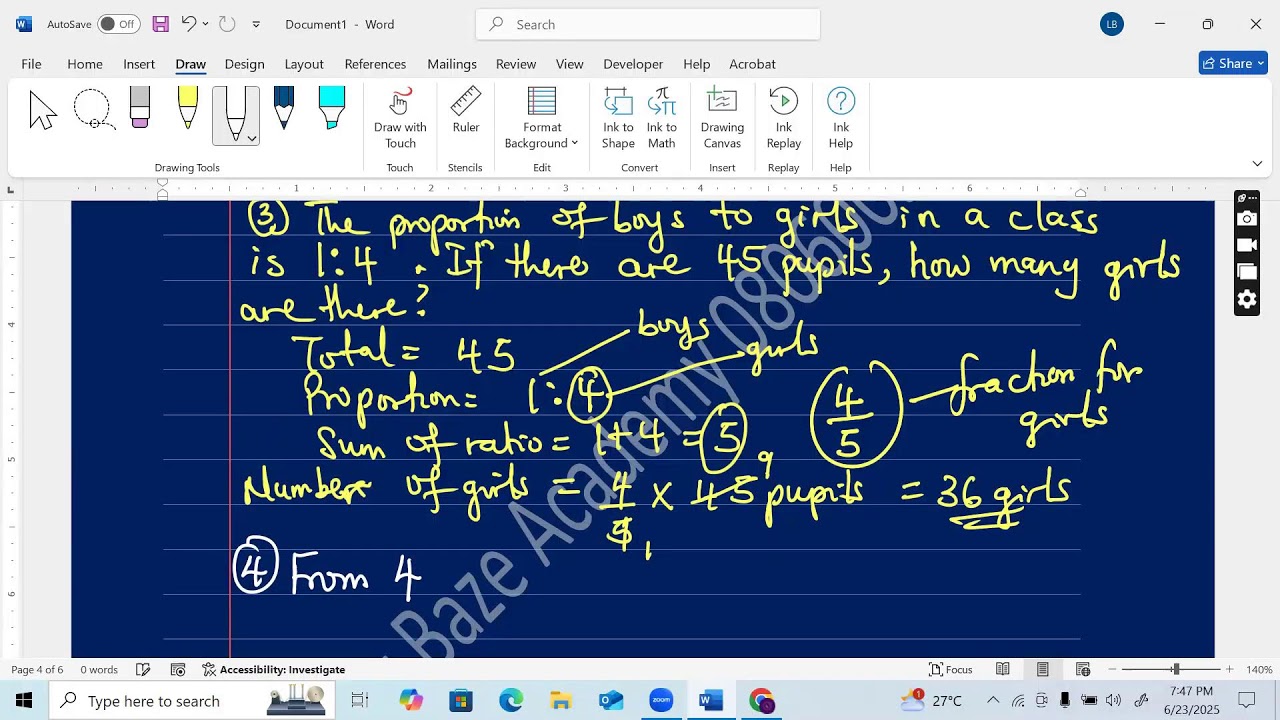The width and height of the screenshot is (1280, 720).
Task: Open spelling and proofing check icon
Action: coord(143,669)
